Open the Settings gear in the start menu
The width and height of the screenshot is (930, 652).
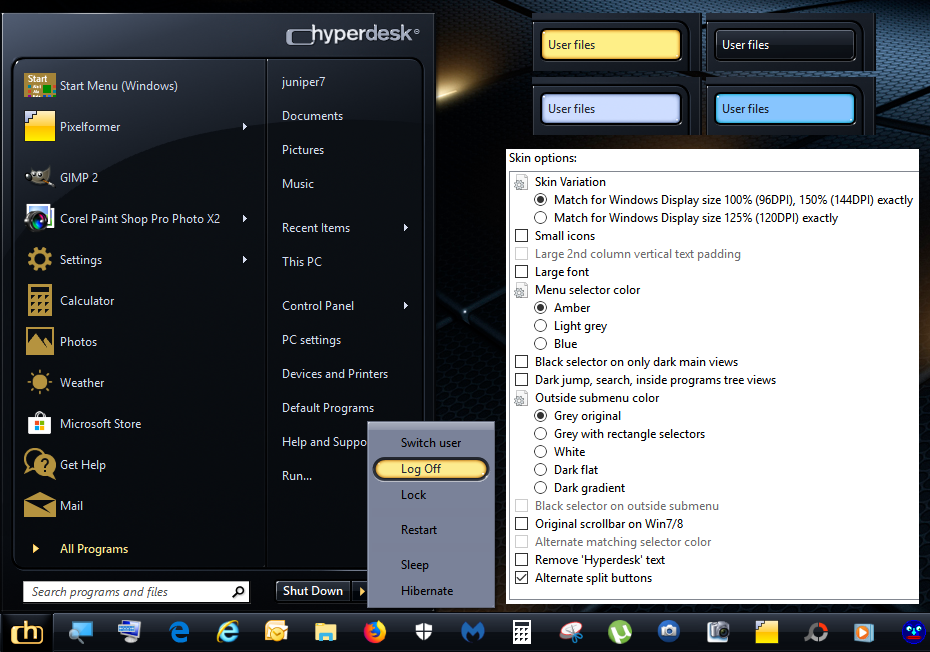40,259
